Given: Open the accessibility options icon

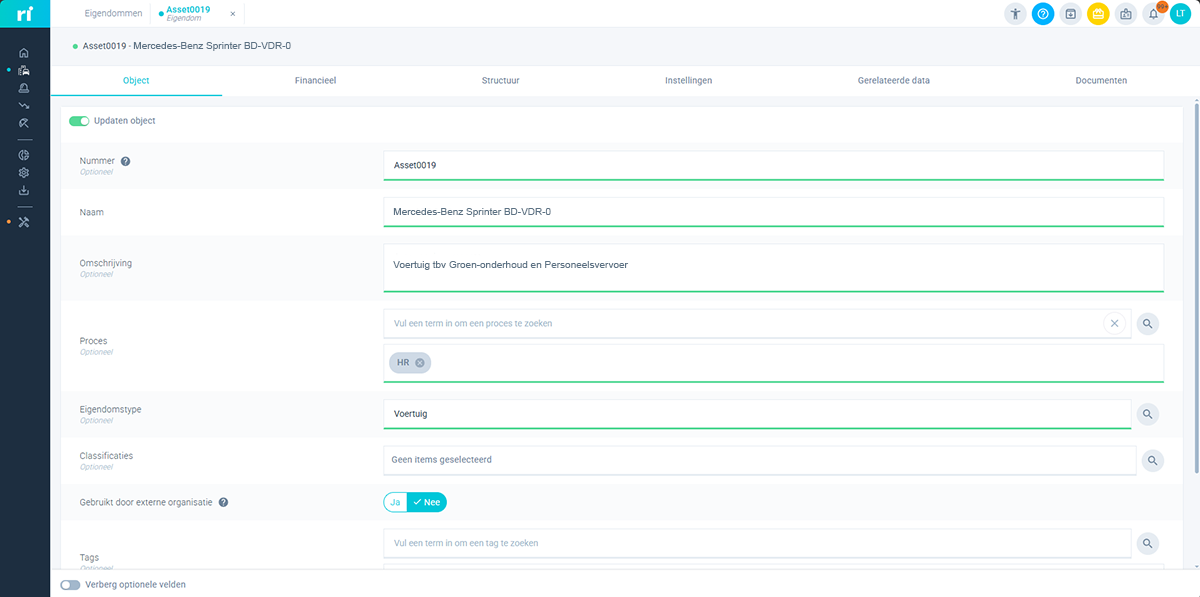Looking at the screenshot, I should pos(1016,14).
